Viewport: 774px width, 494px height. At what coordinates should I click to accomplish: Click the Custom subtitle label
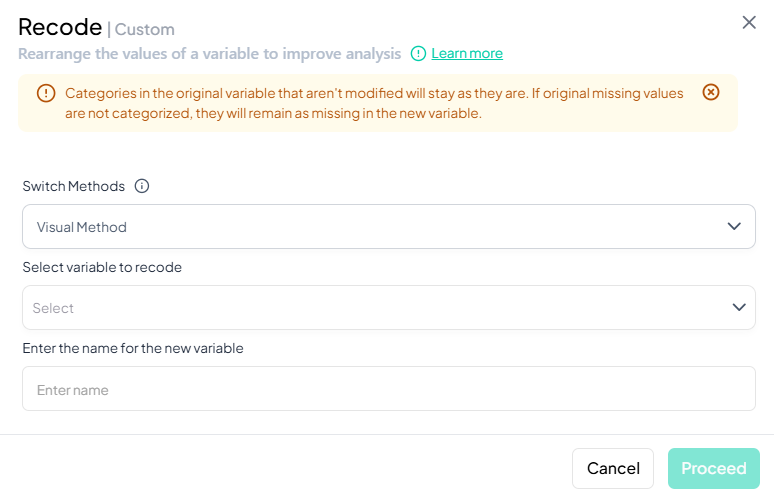pyautogui.click(x=145, y=30)
